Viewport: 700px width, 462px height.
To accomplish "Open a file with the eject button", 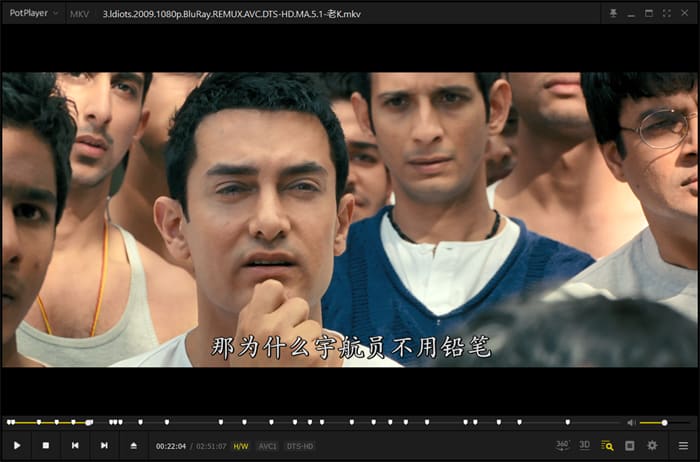I will coord(133,445).
